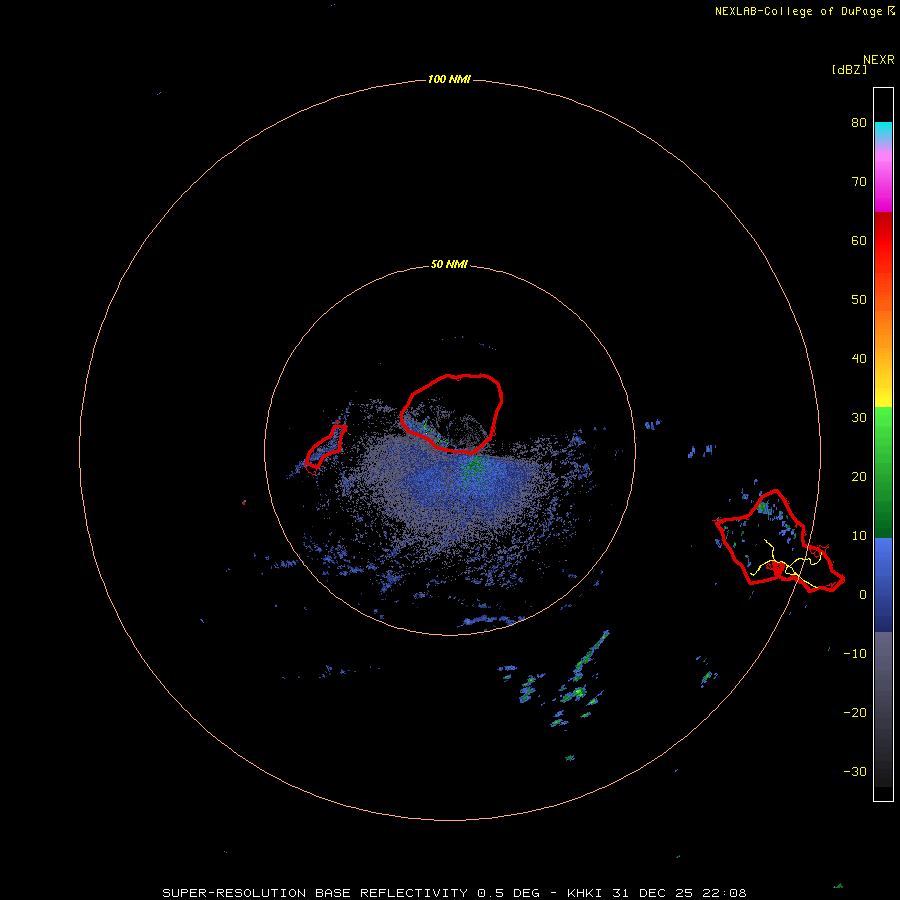
Task: Click the 0 value on the dBZ scale
Action: (863, 595)
